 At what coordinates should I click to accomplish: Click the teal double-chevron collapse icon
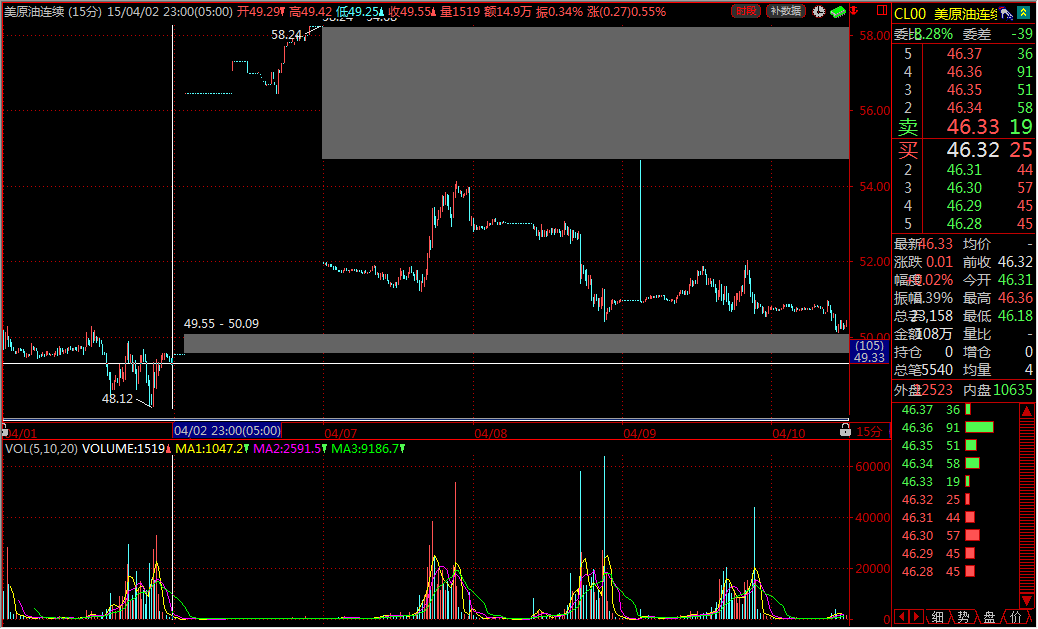click(1024, 13)
